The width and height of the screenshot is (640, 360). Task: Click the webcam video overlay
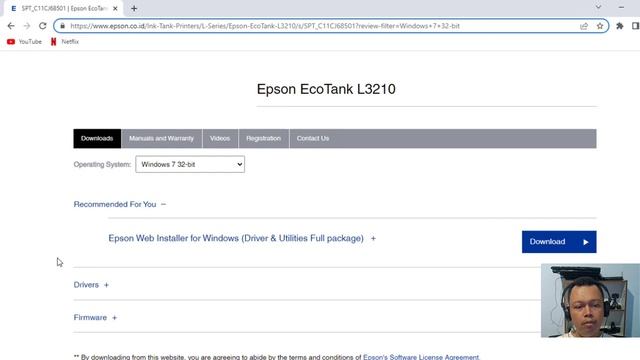click(590, 300)
